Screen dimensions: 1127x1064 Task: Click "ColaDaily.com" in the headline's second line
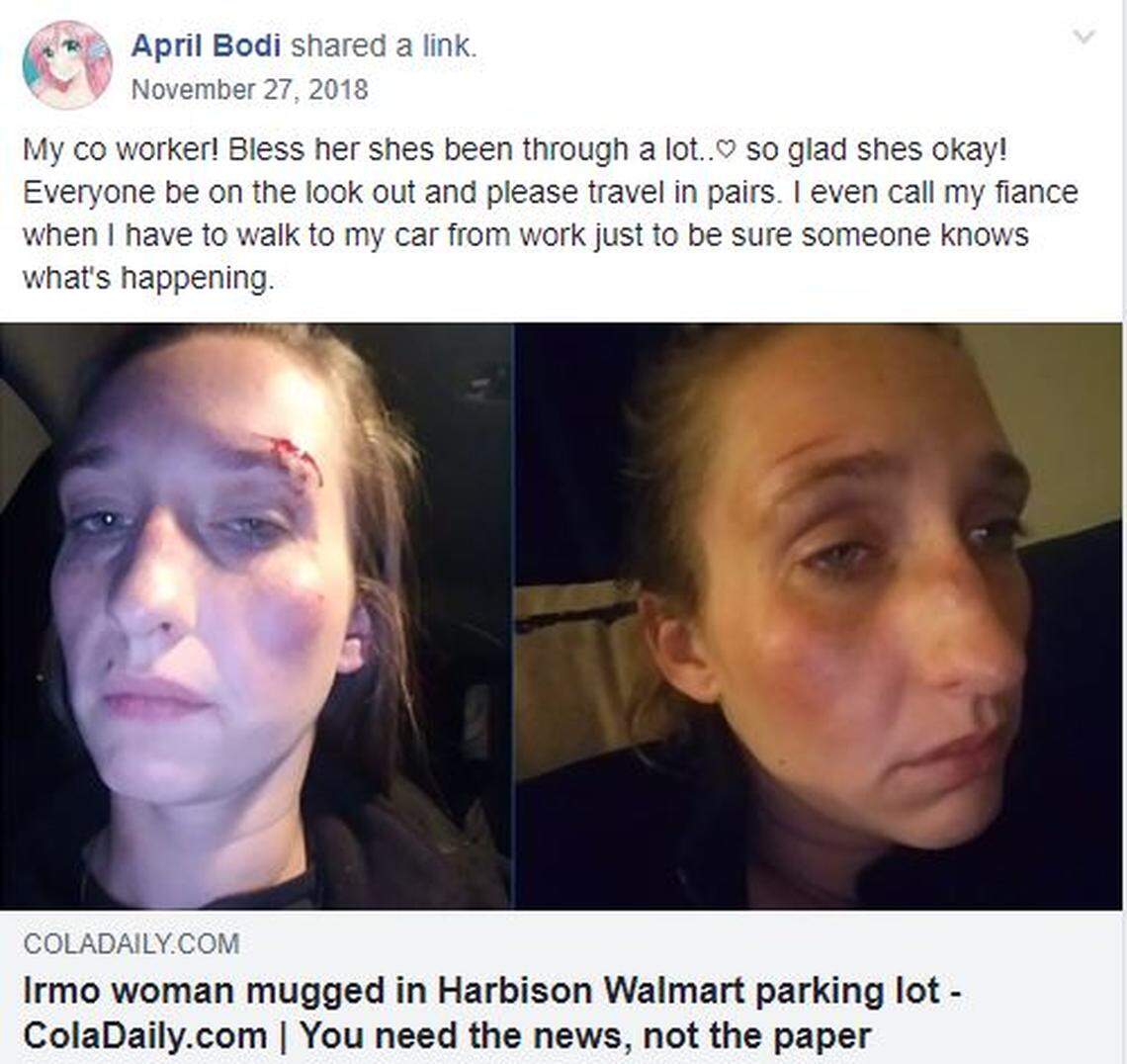click(x=145, y=1036)
